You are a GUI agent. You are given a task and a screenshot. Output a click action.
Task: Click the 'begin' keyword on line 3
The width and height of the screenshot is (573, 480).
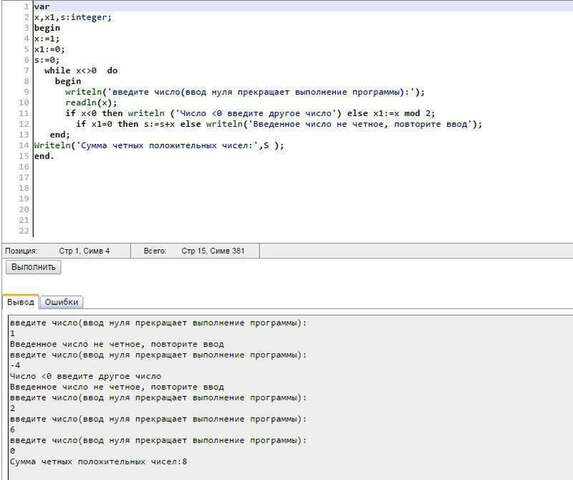click(47, 28)
